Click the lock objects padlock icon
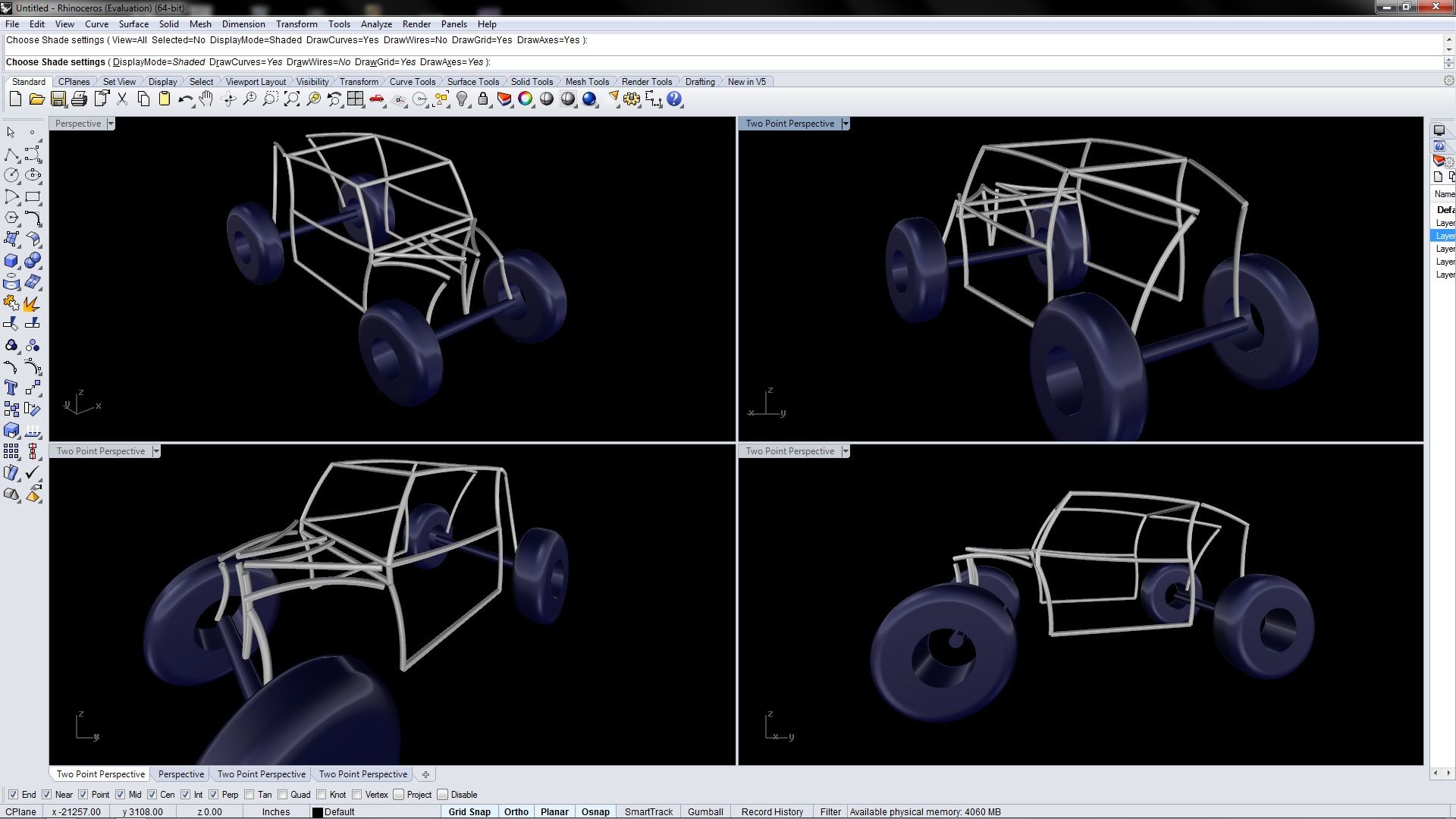This screenshot has height=819, width=1456. click(x=483, y=99)
